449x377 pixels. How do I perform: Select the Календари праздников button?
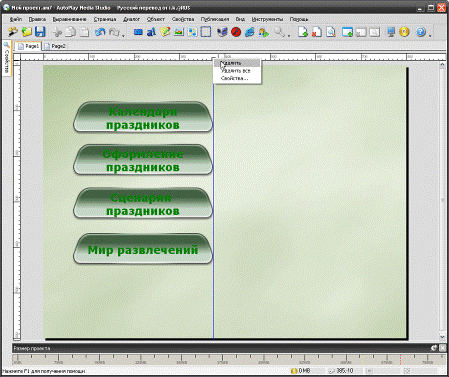143,118
